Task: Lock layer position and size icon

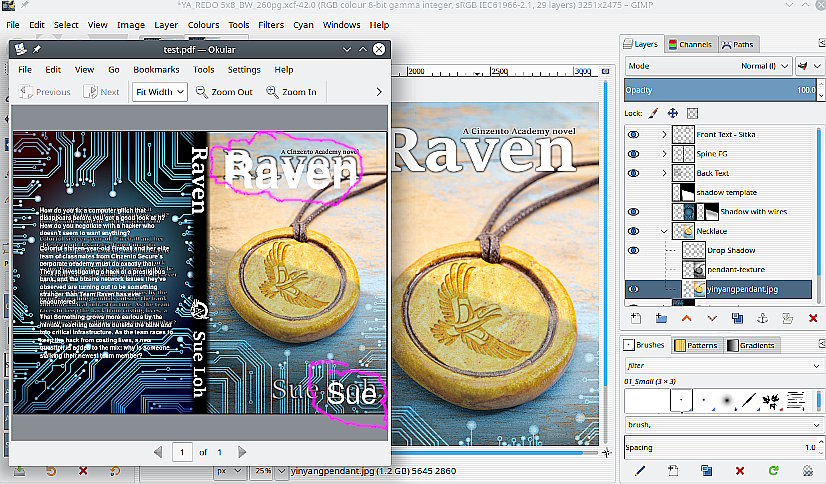Action: pos(673,113)
